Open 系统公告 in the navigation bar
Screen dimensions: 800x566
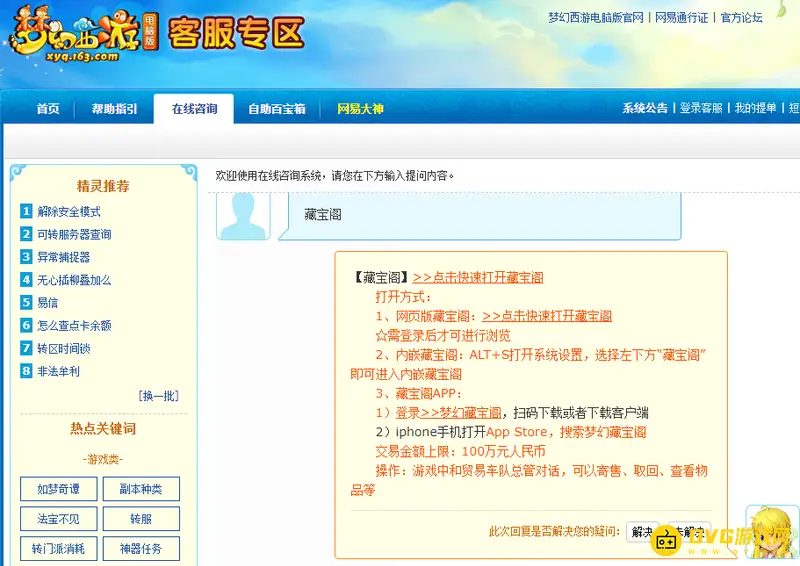pyautogui.click(x=644, y=108)
